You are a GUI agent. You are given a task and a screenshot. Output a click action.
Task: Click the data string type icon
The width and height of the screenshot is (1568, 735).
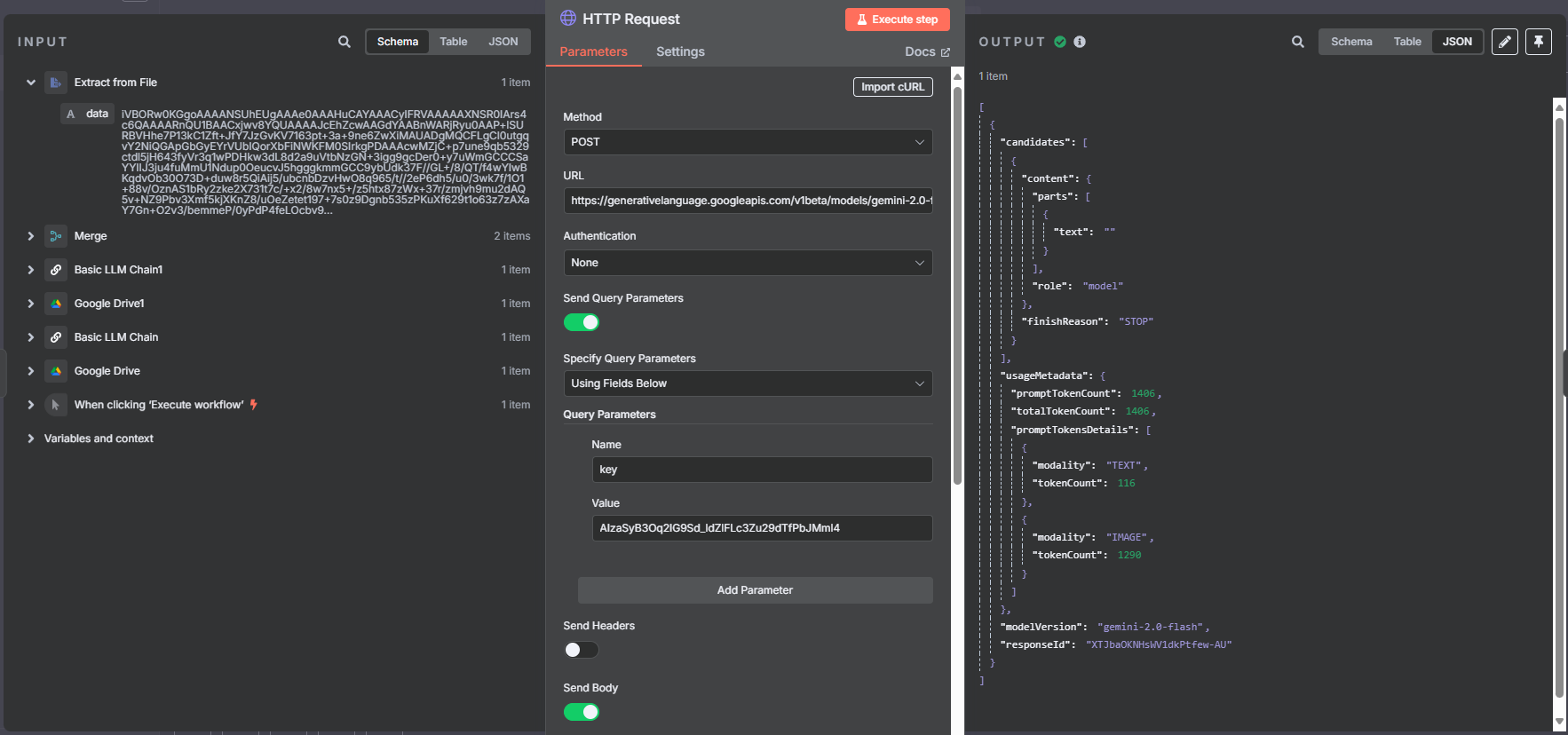[x=71, y=115]
